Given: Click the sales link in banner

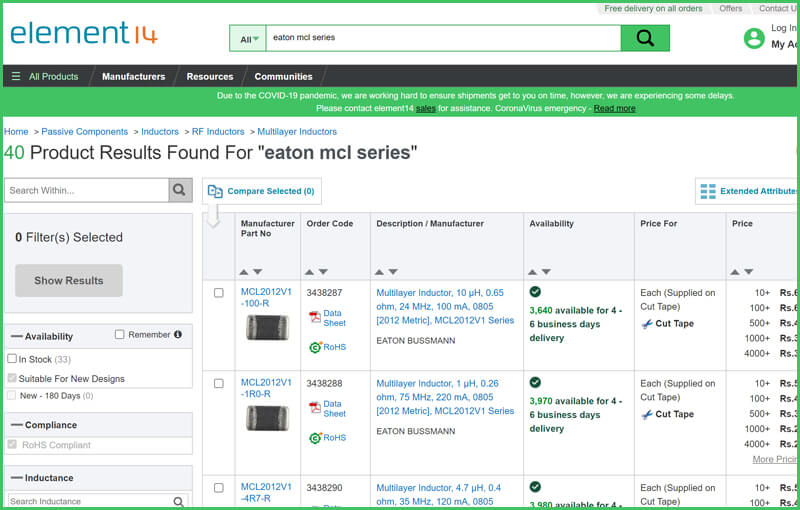Looking at the screenshot, I should [x=426, y=108].
